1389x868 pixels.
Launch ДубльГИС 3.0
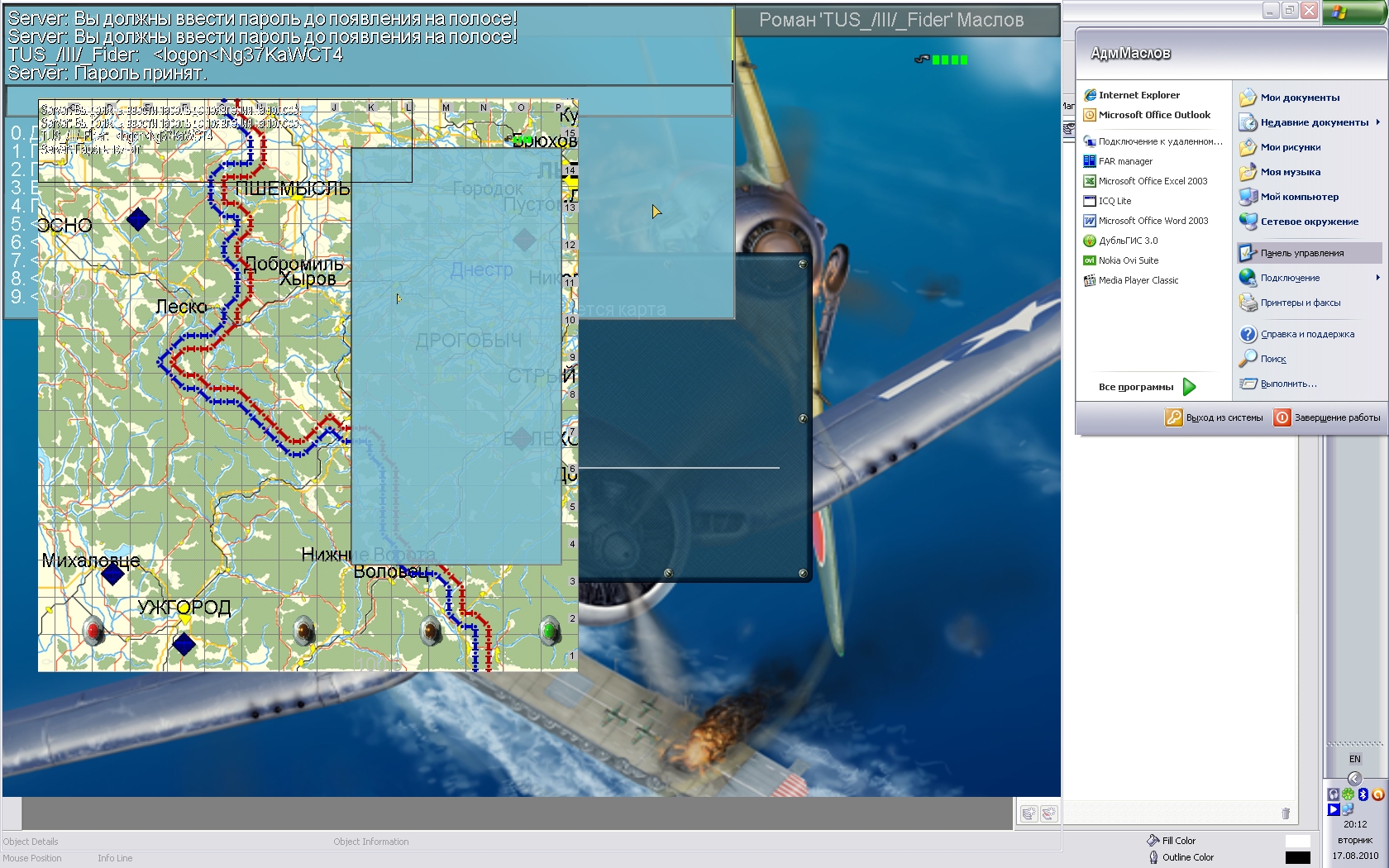(1128, 241)
